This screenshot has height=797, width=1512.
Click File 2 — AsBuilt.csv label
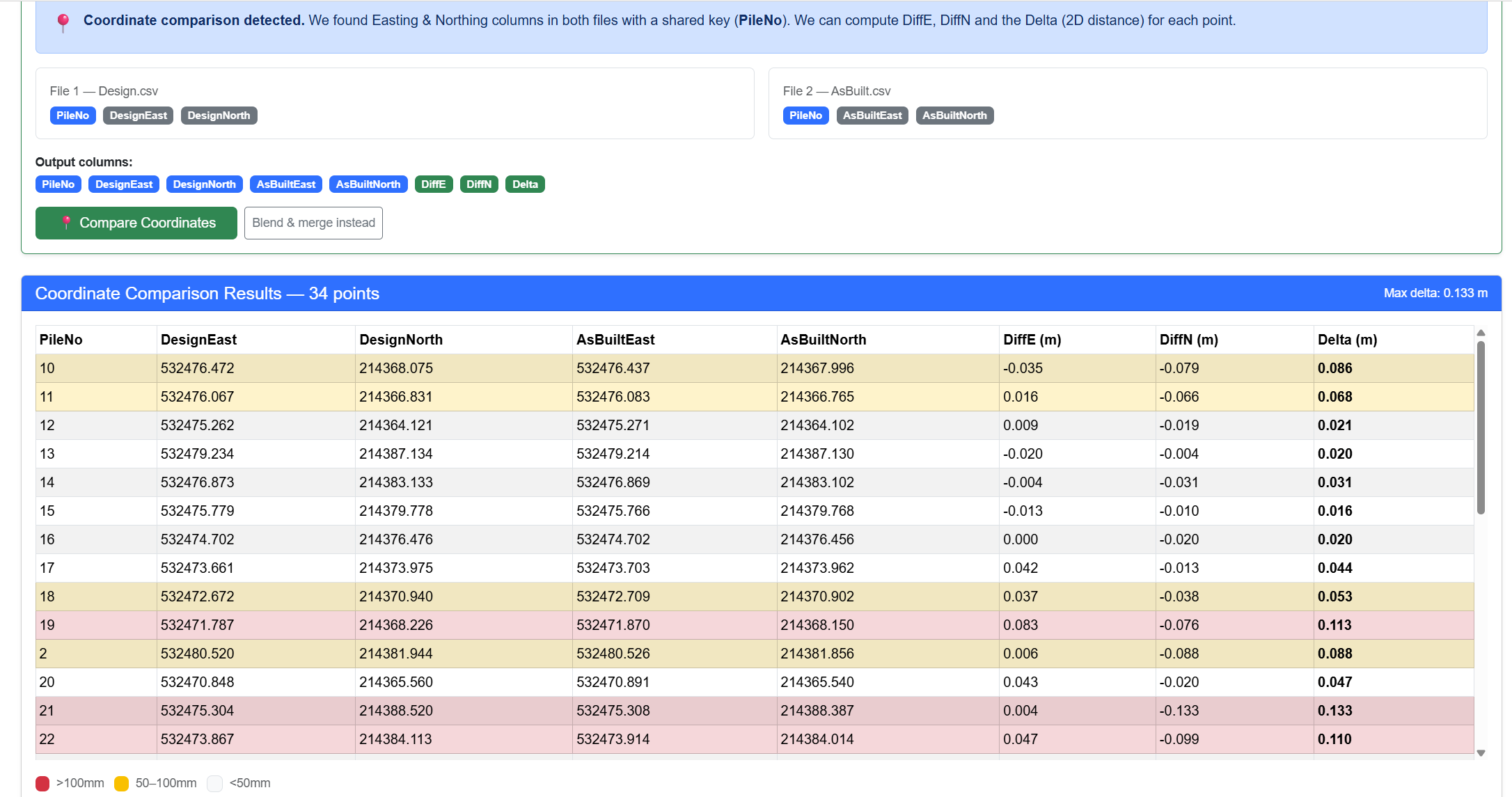(x=837, y=91)
